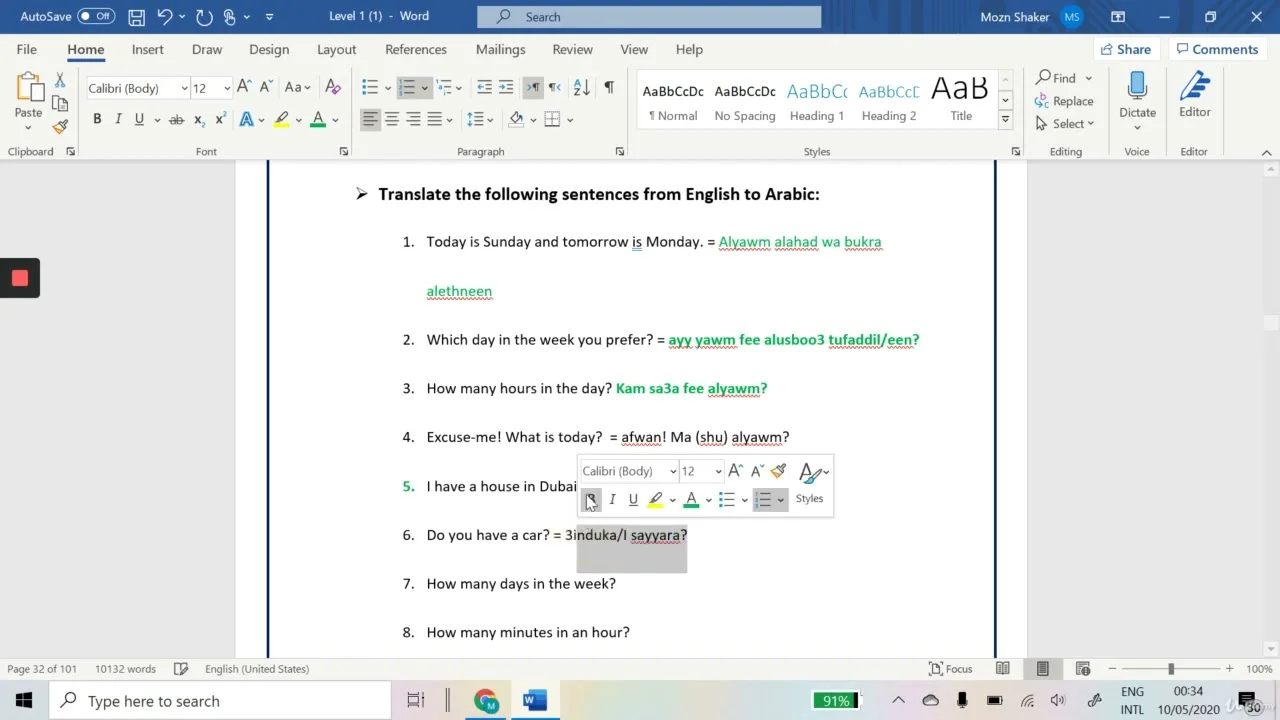Open the Editor pane icon
The height and width of the screenshot is (720, 1280).
coord(1194,88)
